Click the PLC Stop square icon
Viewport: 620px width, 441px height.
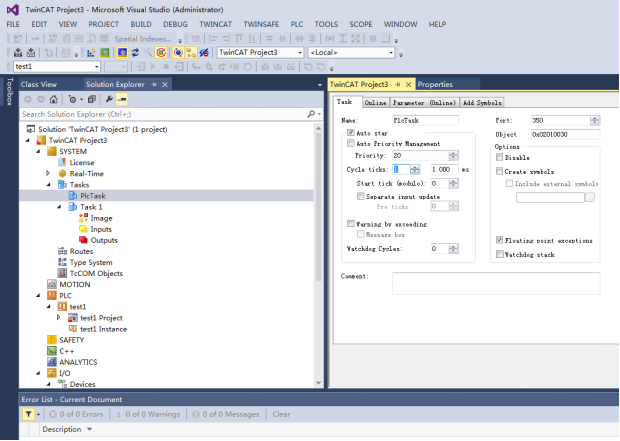tap(166, 67)
